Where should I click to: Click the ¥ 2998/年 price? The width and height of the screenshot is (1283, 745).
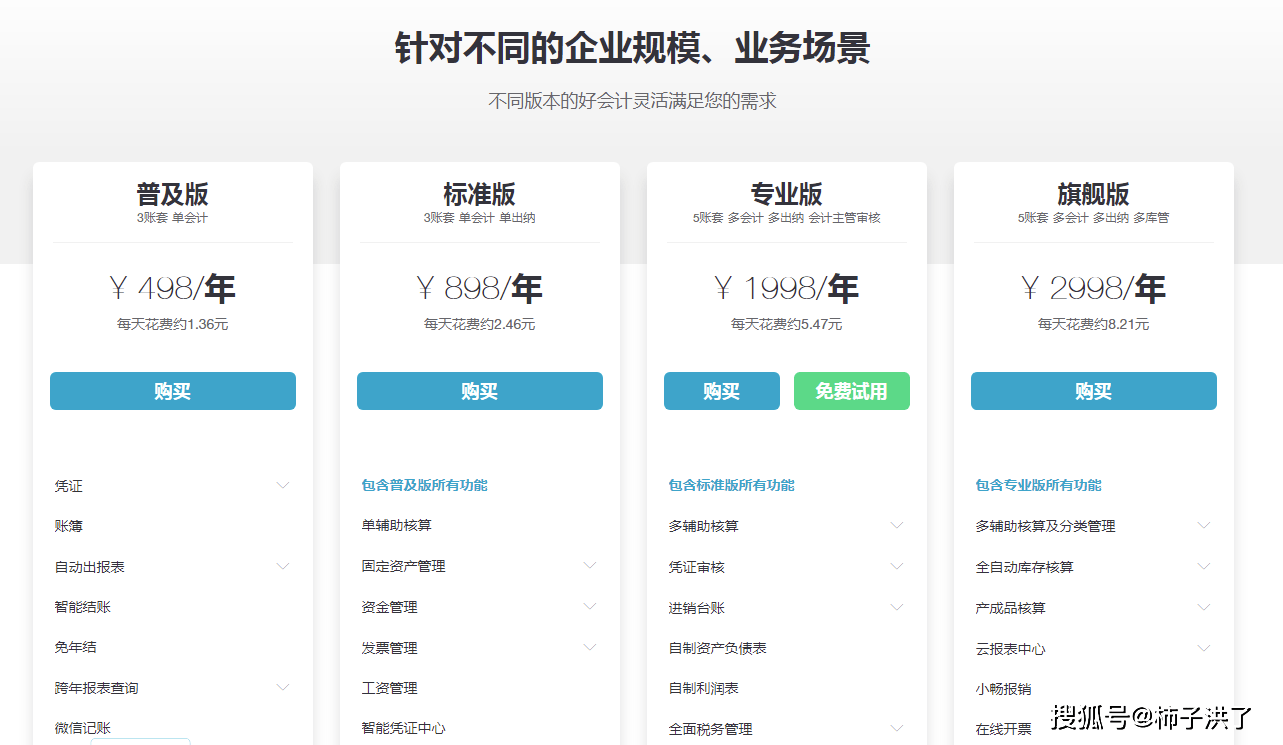[x=1094, y=289]
